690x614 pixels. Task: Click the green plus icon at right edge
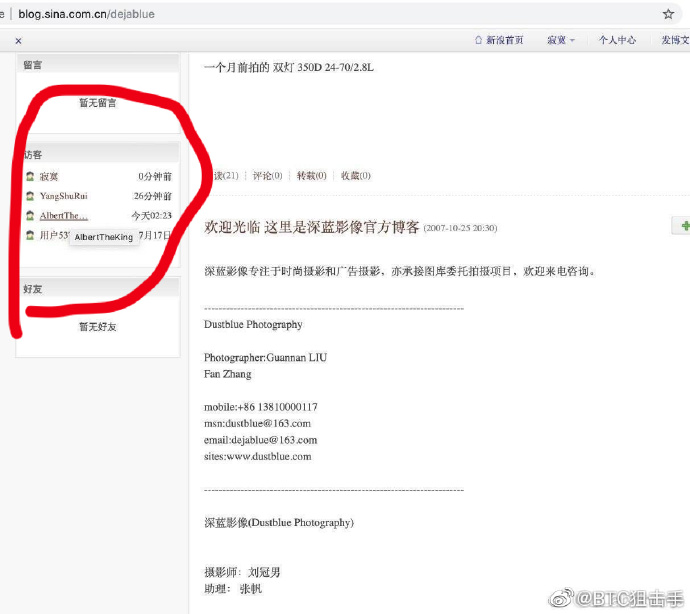(684, 227)
